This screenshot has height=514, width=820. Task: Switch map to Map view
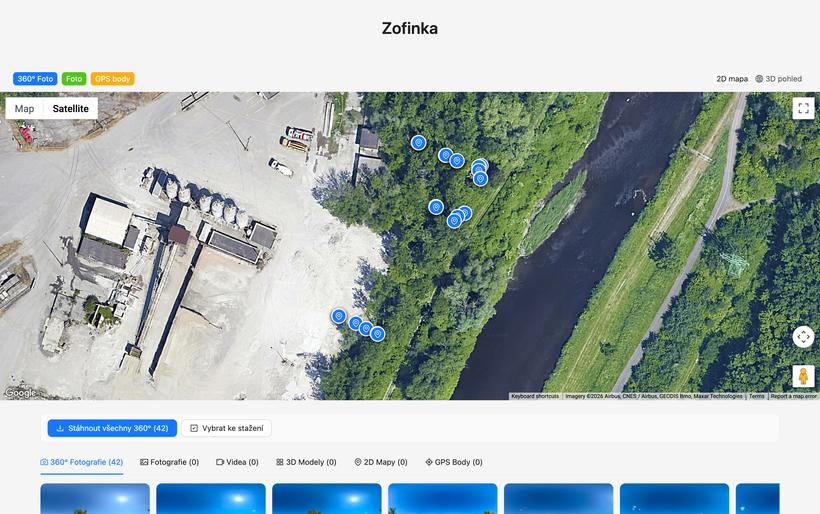pyautogui.click(x=25, y=109)
